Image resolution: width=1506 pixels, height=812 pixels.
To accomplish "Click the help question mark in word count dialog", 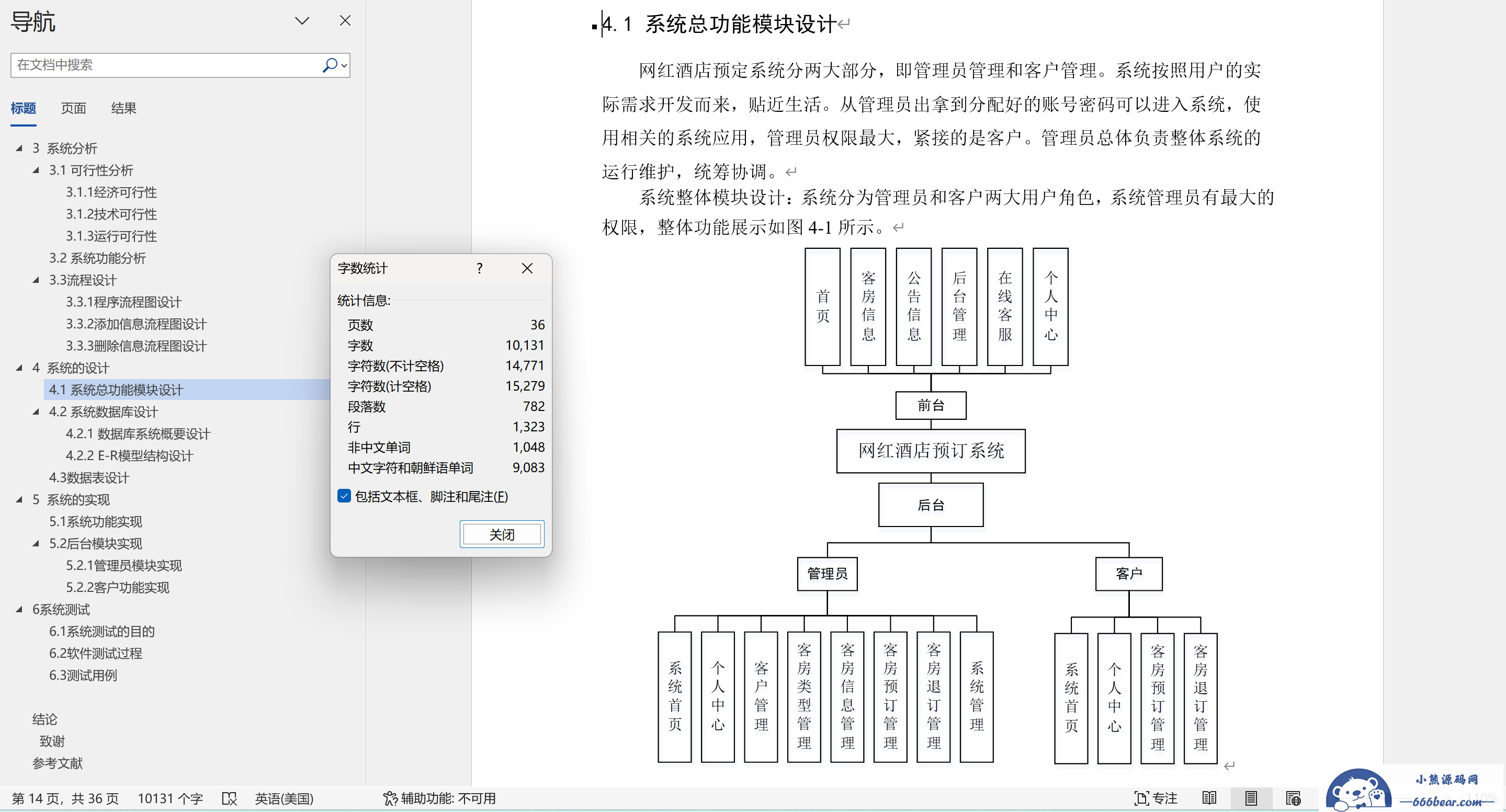I will [x=479, y=268].
